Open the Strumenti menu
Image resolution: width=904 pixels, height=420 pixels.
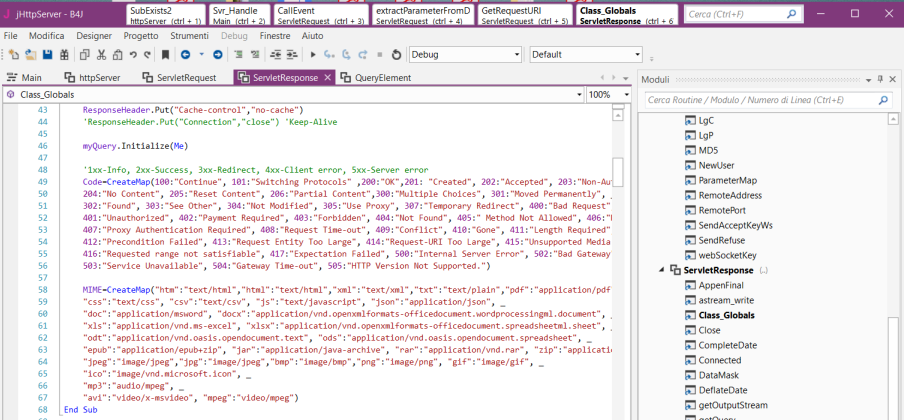189,35
